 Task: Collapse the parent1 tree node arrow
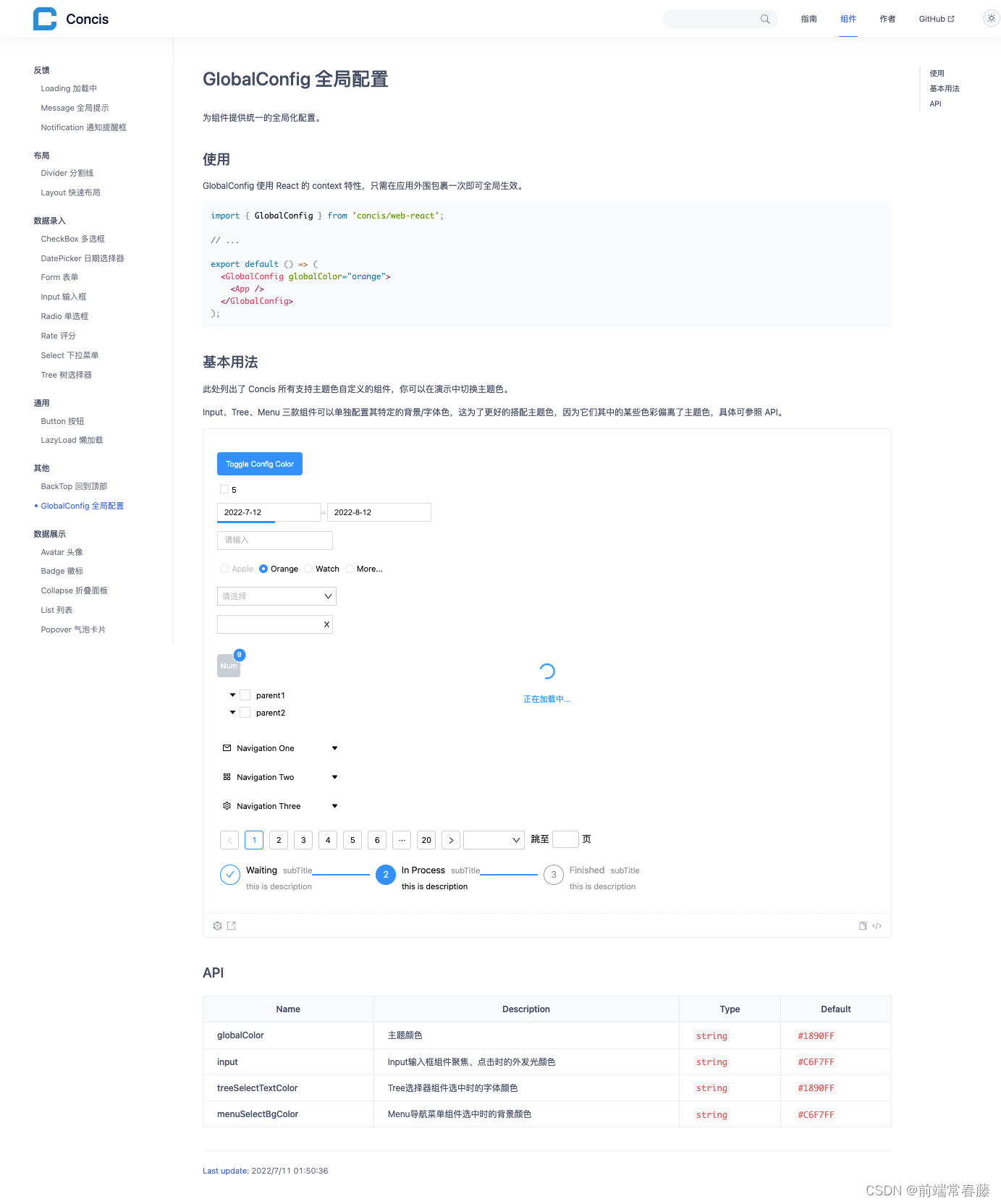pyautogui.click(x=232, y=695)
